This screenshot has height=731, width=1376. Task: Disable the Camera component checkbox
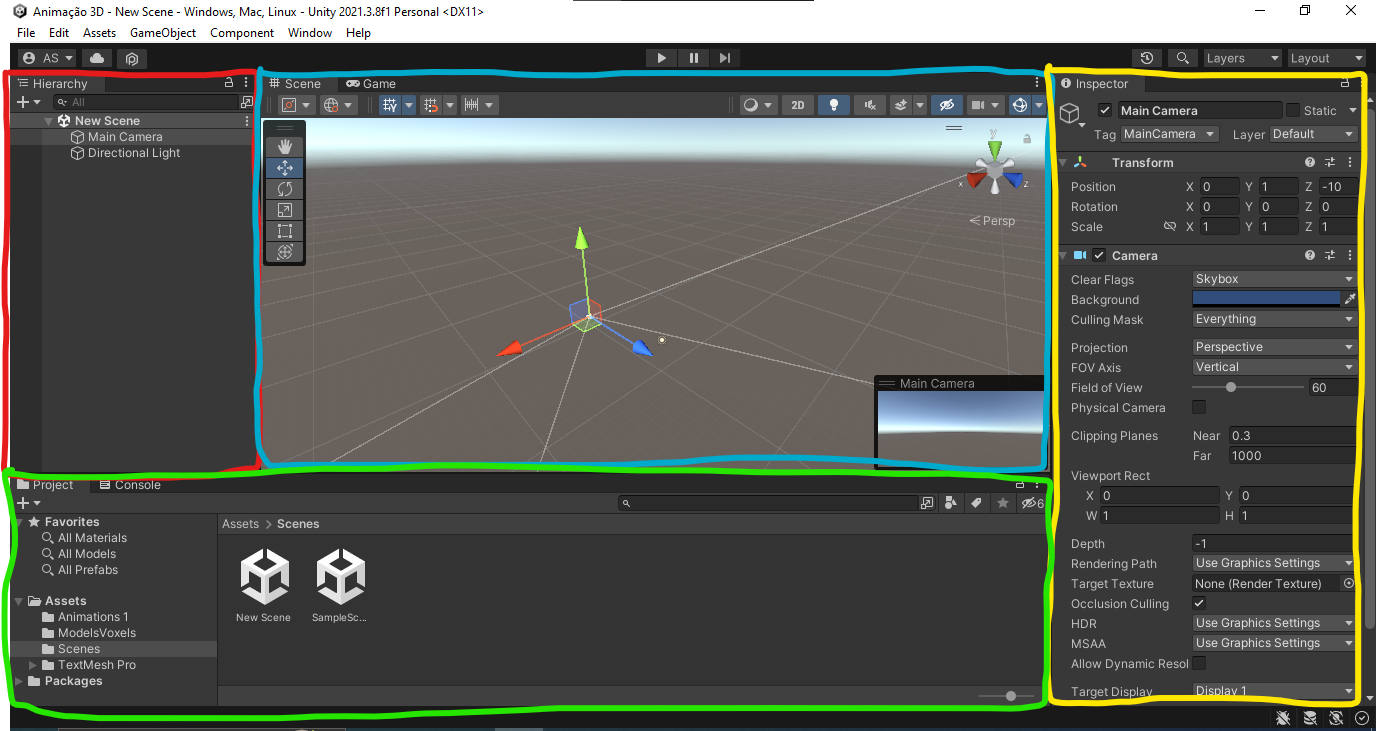click(1099, 255)
